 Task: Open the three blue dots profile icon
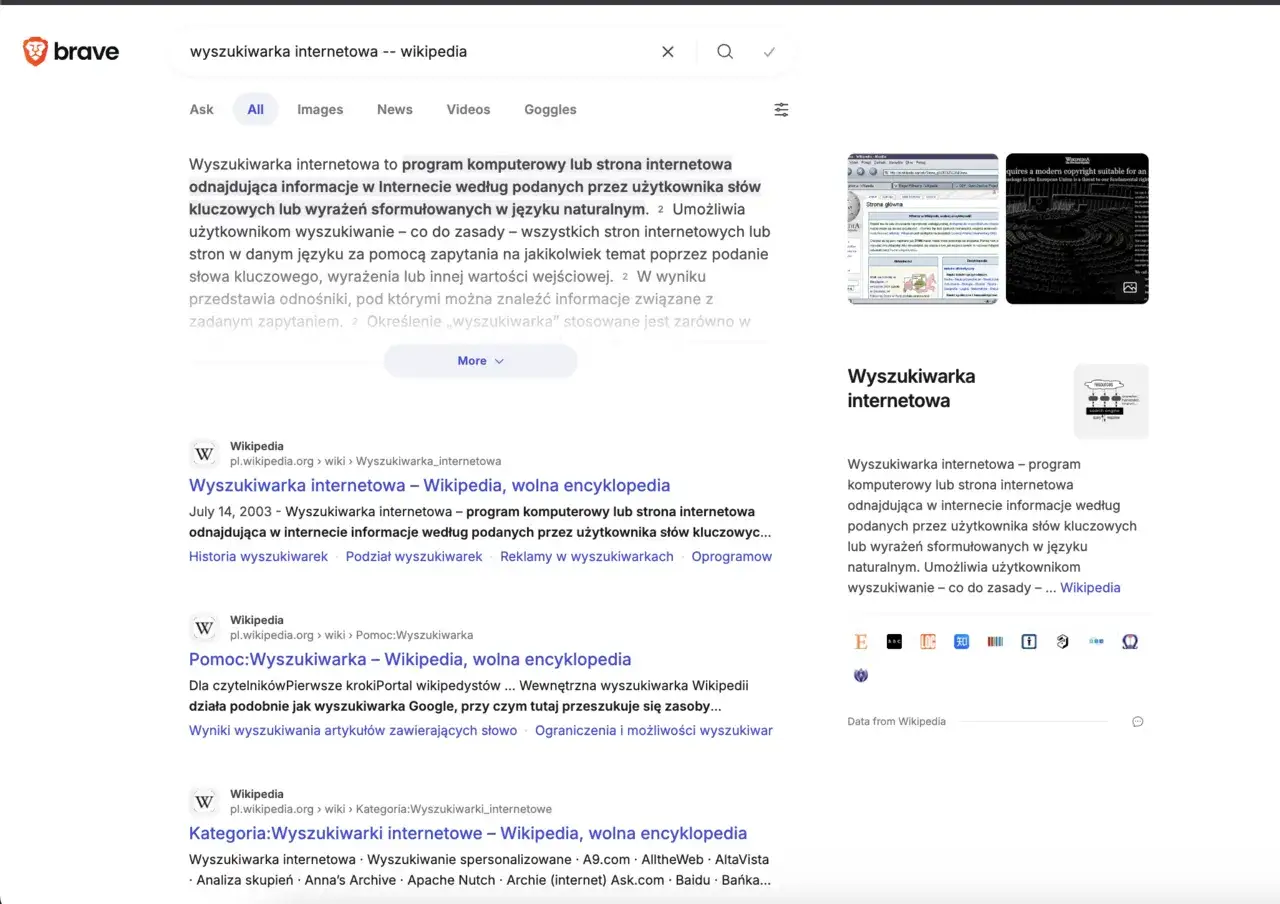pos(1096,642)
